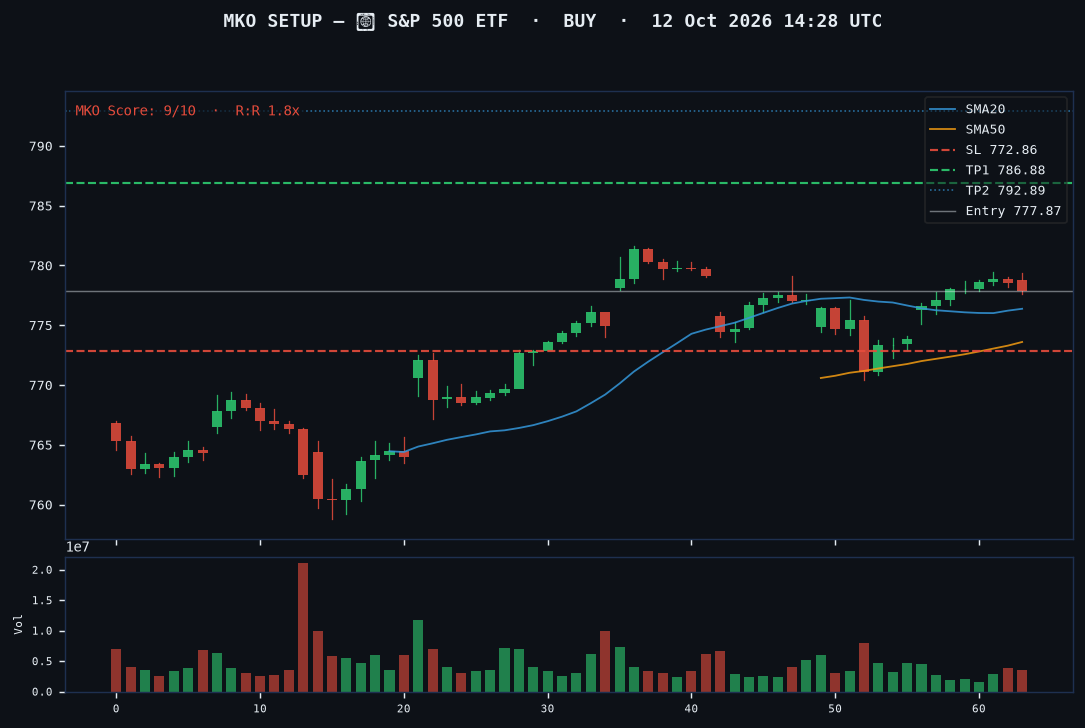Click the 785 price axis label
Viewport: 1085px width, 728px height.
[41, 206]
